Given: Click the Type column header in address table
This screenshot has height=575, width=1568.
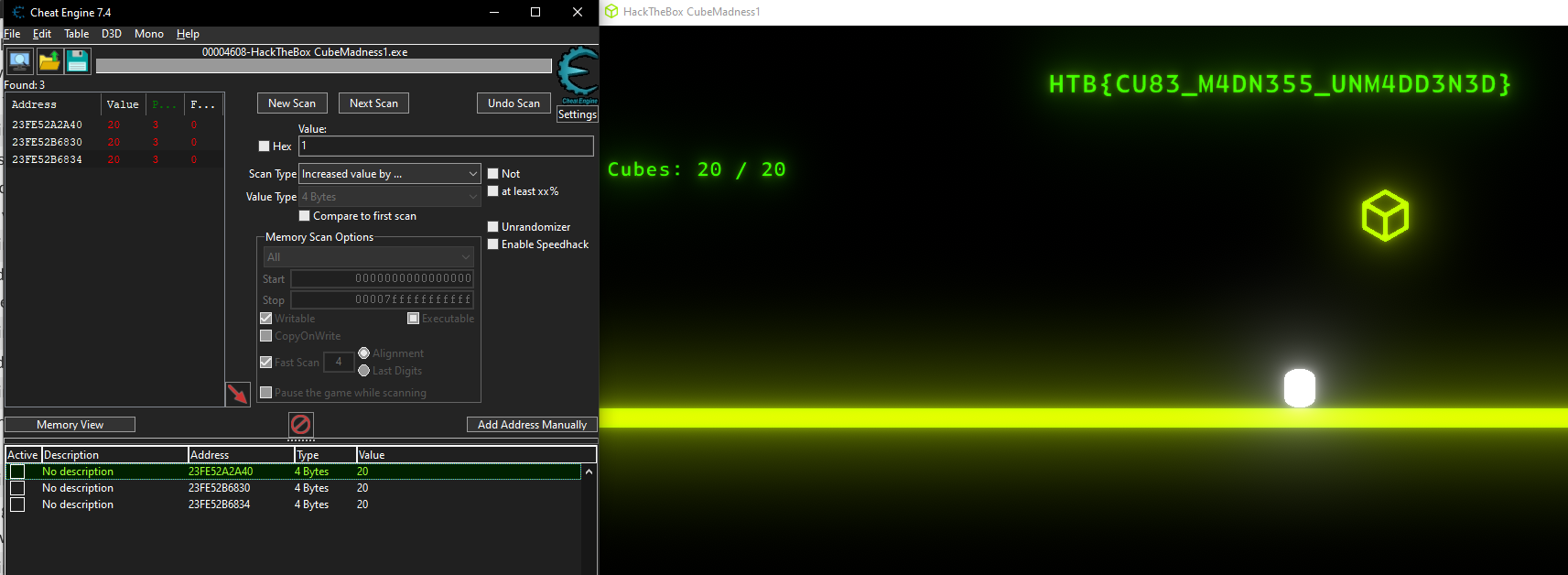Looking at the screenshot, I should [x=325, y=455].
